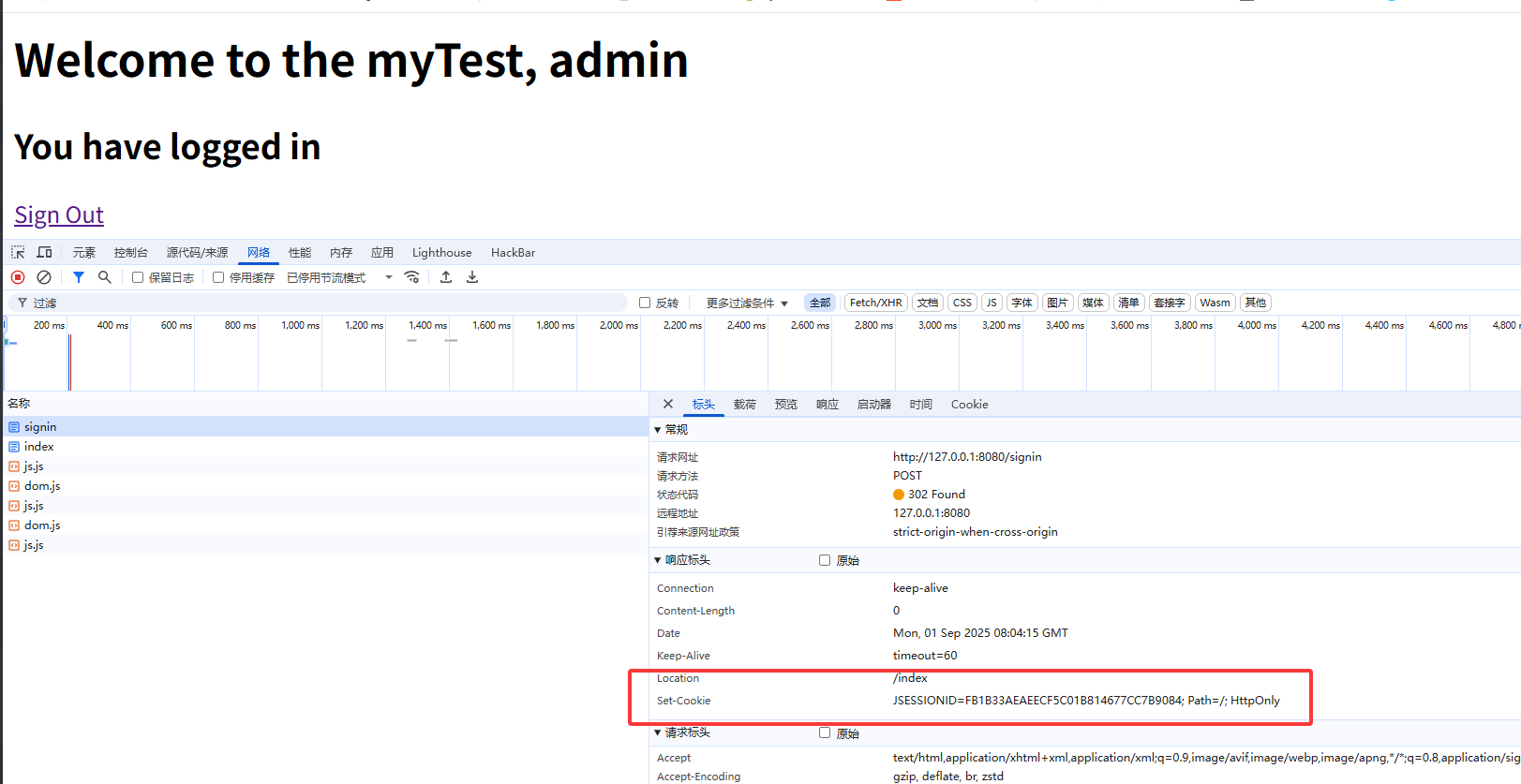Type in the 过滤 filter field
The image size is (1521, 784).
tap(328, 303)
